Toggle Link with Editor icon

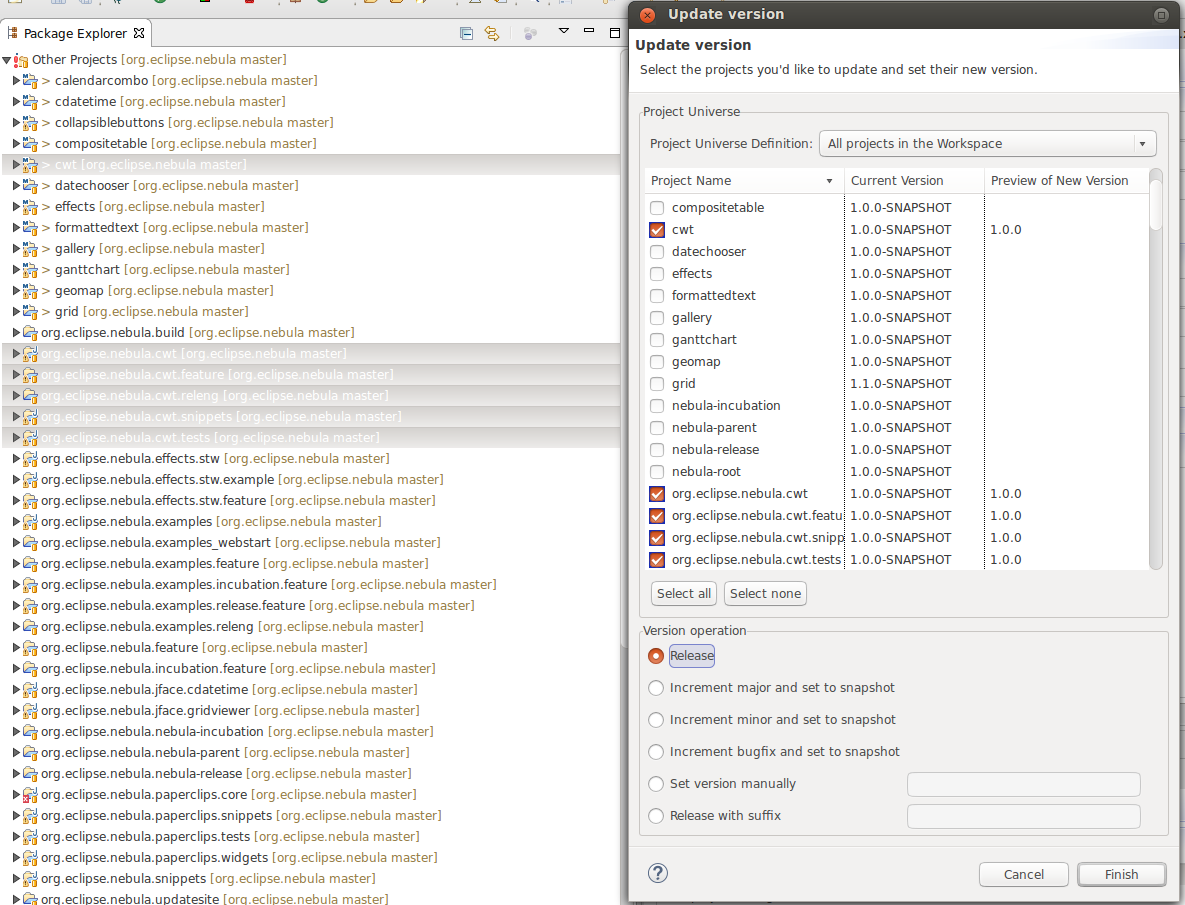(x=491, y=33)
